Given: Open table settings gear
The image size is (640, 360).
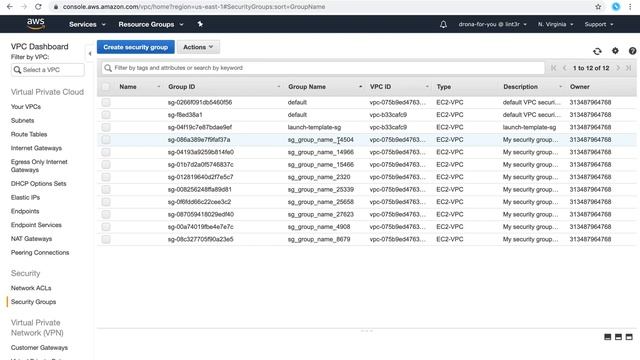Looking at the screenshot, I should (x=615, y=51).
